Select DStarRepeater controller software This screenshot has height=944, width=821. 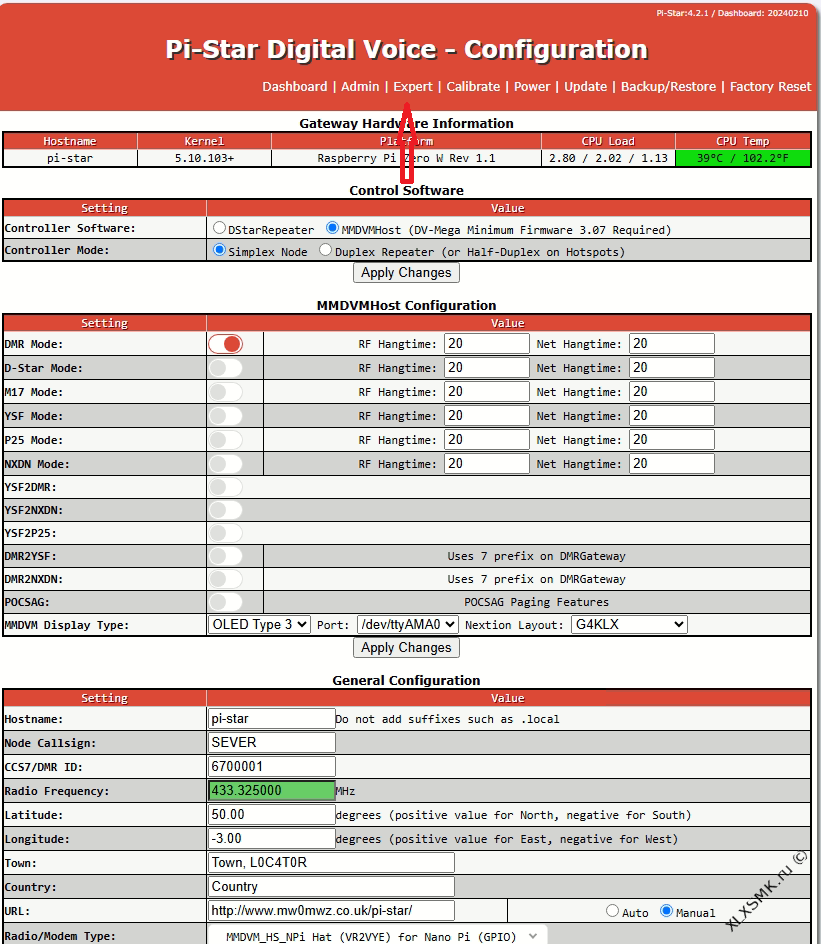point(219,228)
